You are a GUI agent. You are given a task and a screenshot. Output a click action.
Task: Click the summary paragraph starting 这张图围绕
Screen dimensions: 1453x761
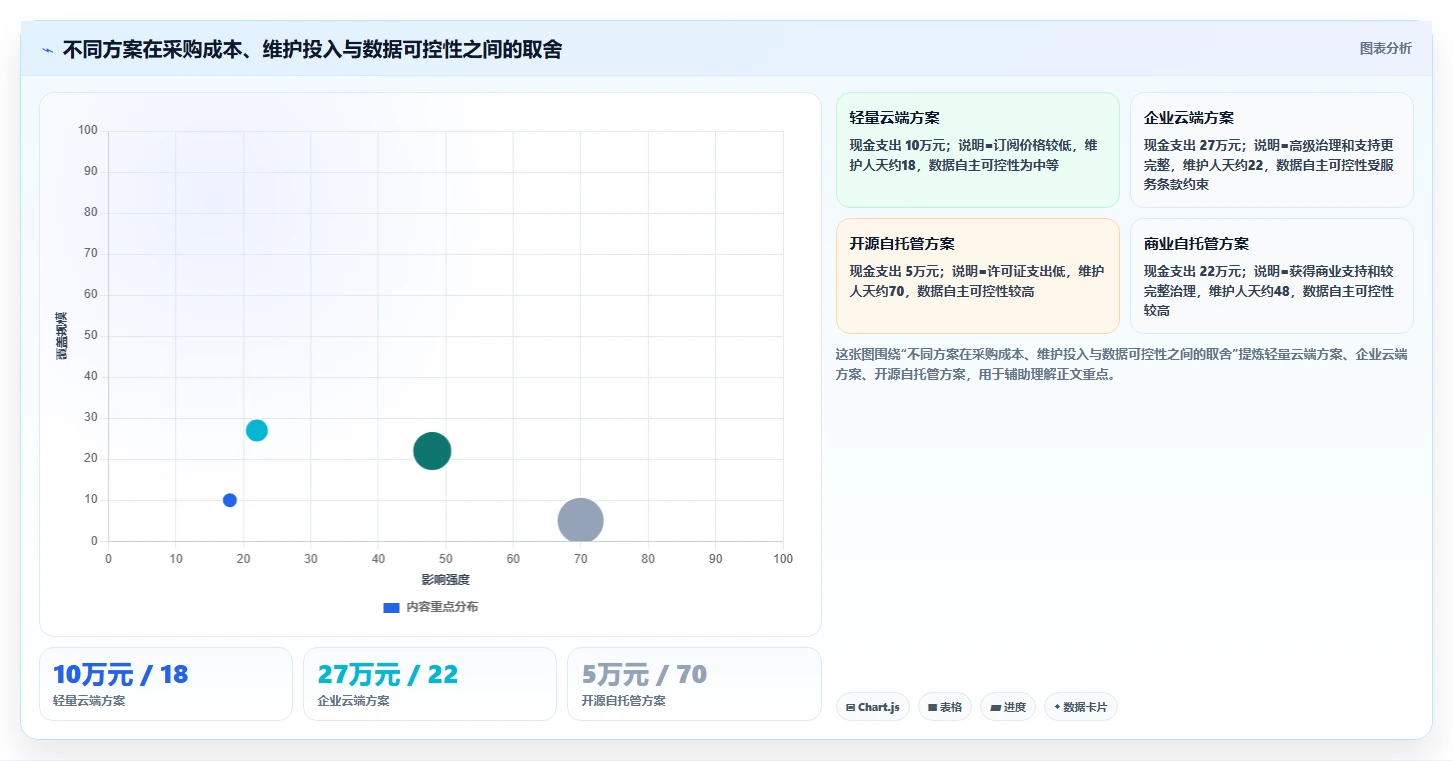[x=1122, y=364]
